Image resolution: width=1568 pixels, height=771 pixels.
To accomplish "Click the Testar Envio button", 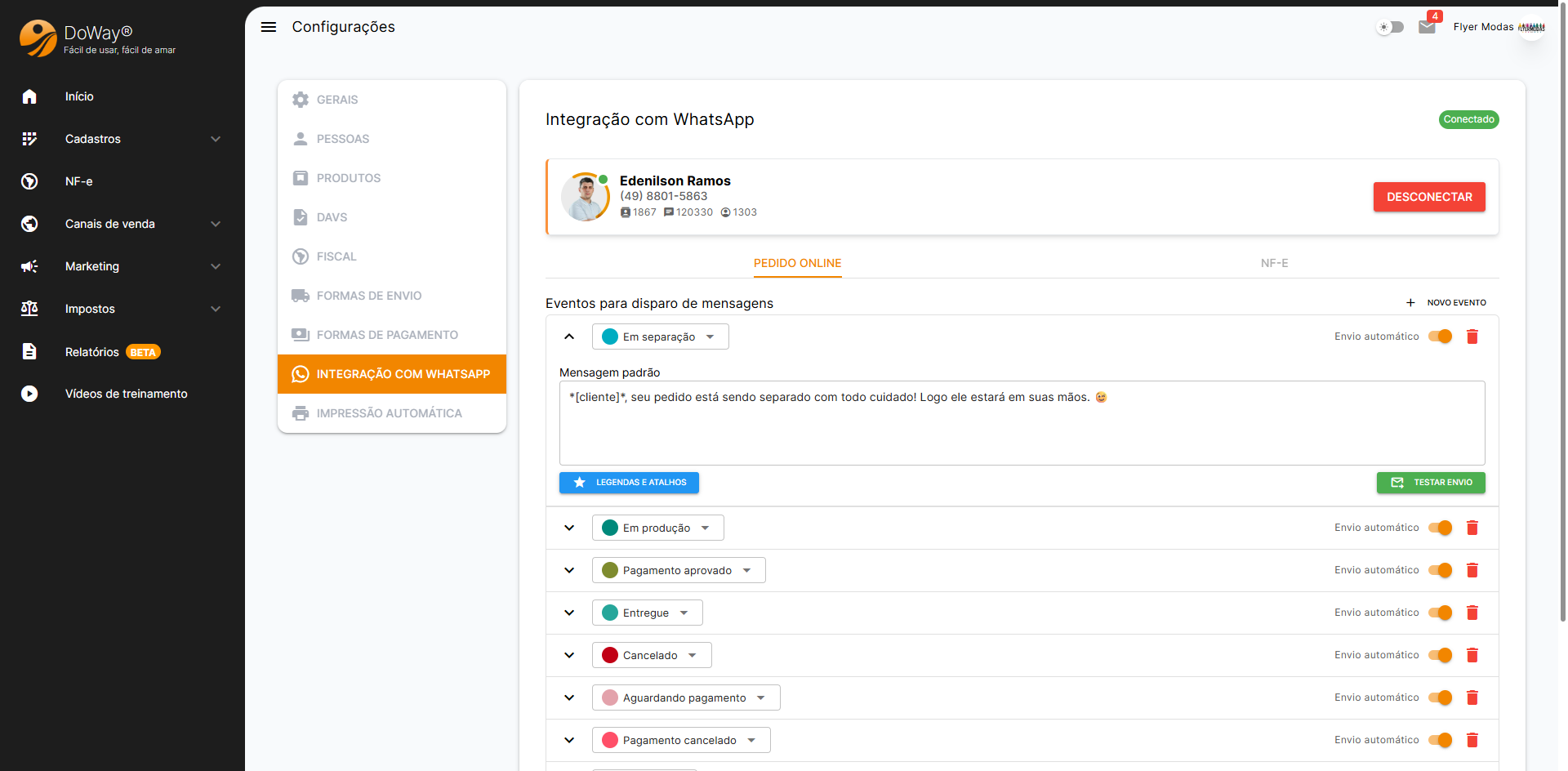I will [x=1431, y=483].
